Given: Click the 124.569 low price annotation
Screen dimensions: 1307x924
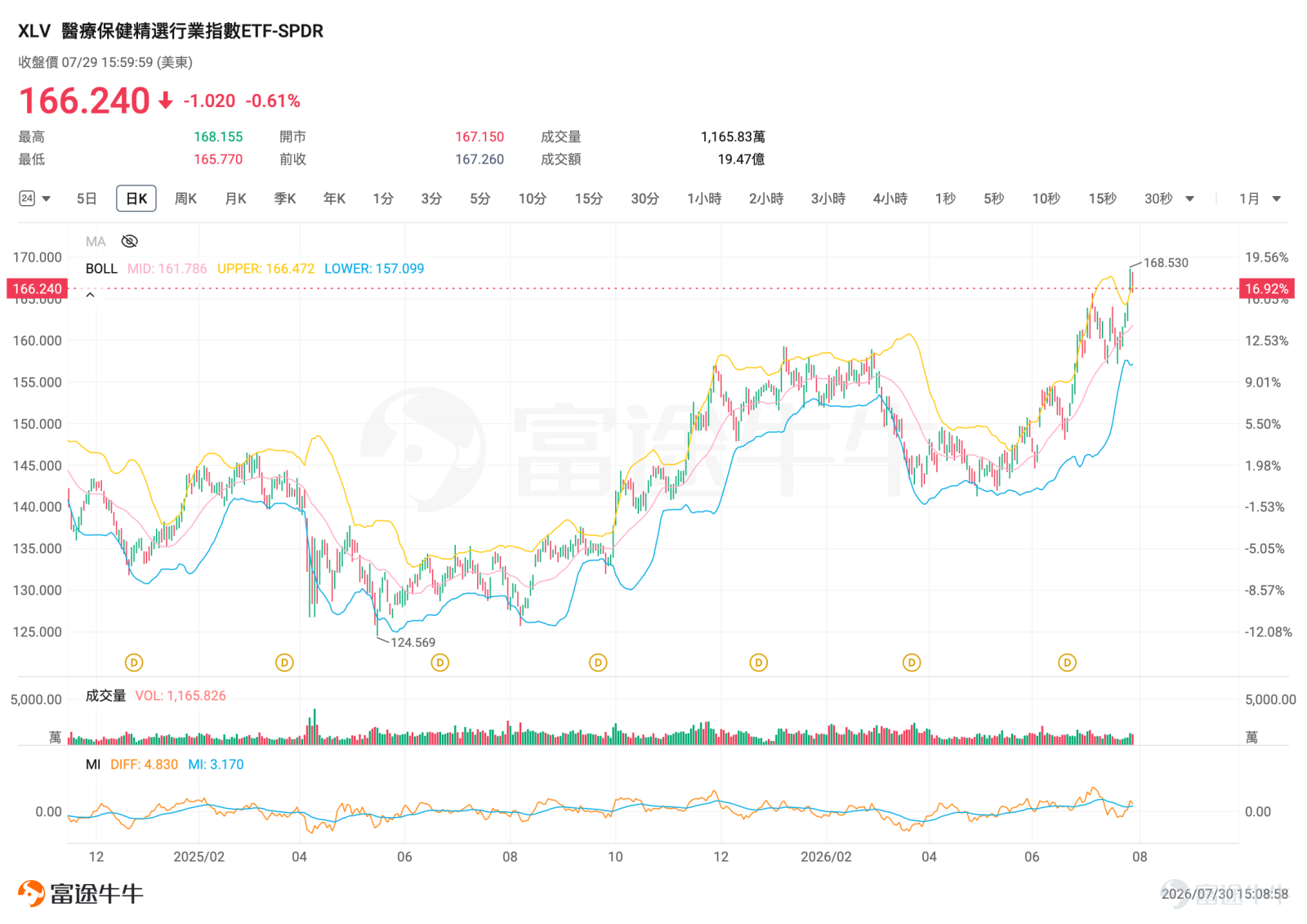Looking at the screenshot, I should click(x=413, y=643).
